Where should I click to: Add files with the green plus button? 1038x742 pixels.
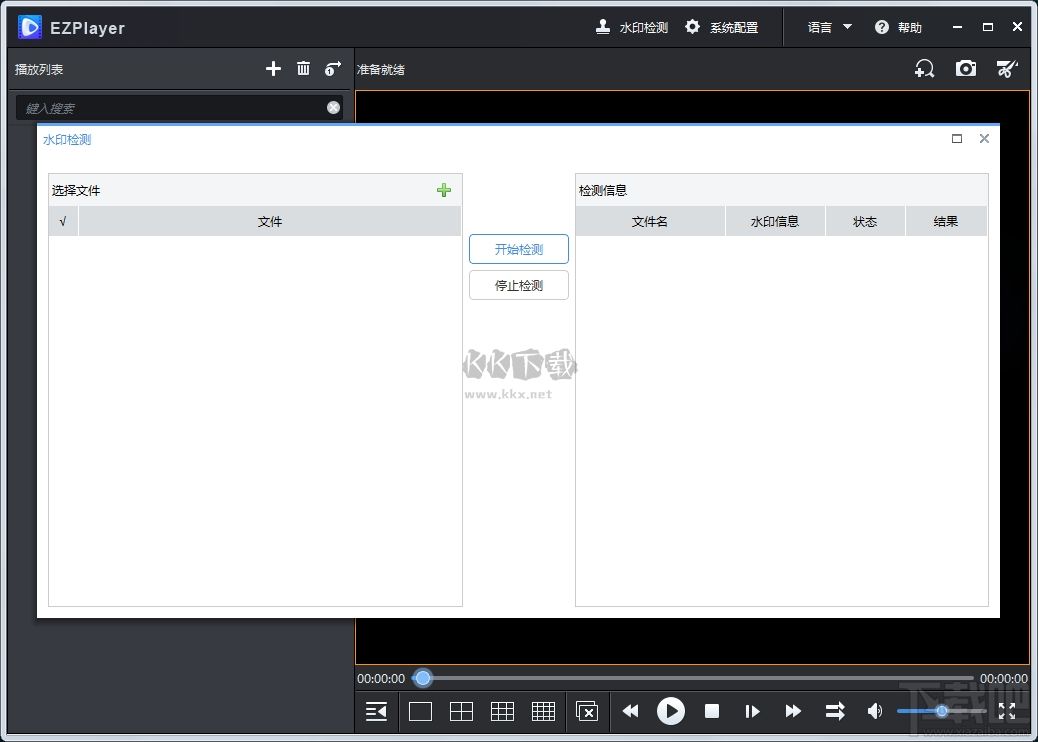(x=444, y=190)
